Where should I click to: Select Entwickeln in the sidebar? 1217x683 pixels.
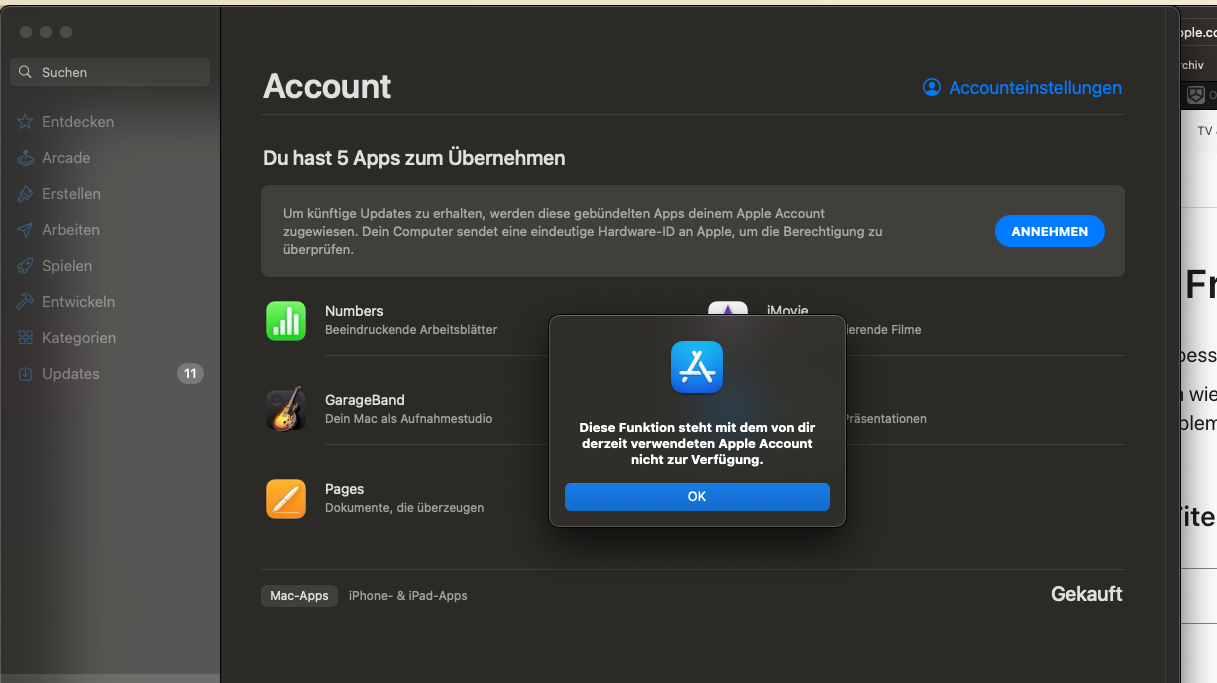tap(78, 302)
